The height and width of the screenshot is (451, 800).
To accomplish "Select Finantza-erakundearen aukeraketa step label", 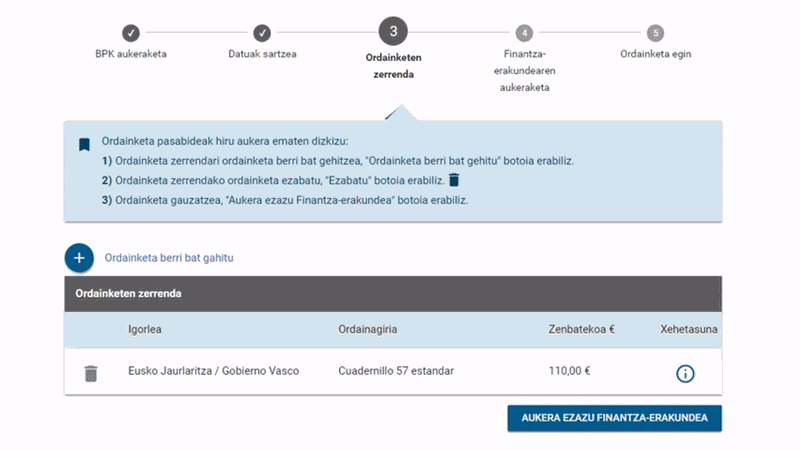I will [x=524, y=70].
